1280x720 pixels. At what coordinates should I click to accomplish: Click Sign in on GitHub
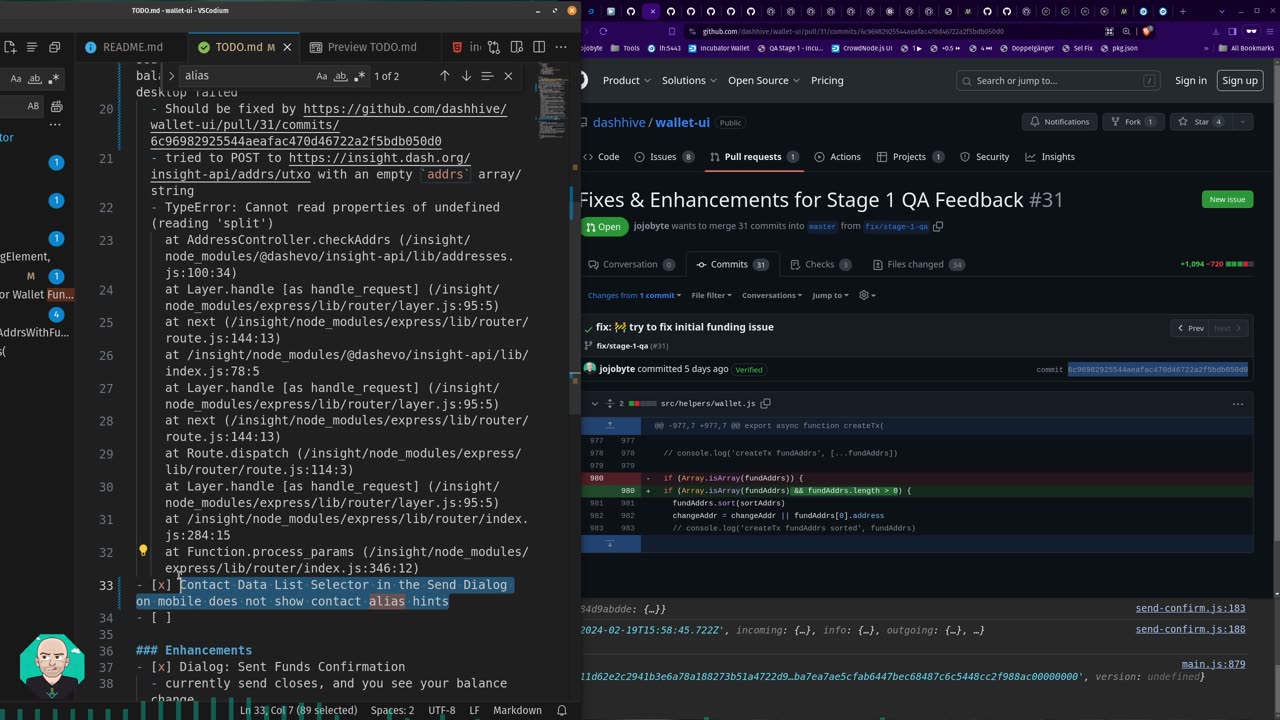[x=1191, y=80]
